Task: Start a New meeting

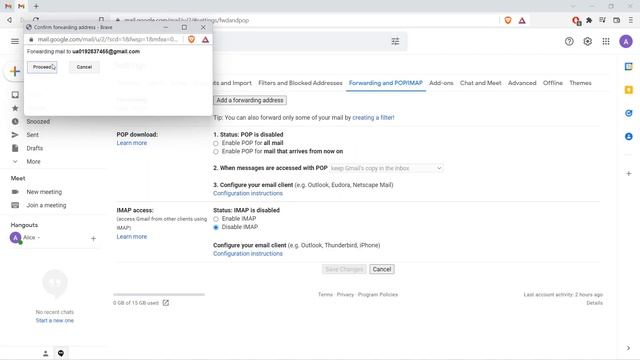Action: tap(44, 192)
